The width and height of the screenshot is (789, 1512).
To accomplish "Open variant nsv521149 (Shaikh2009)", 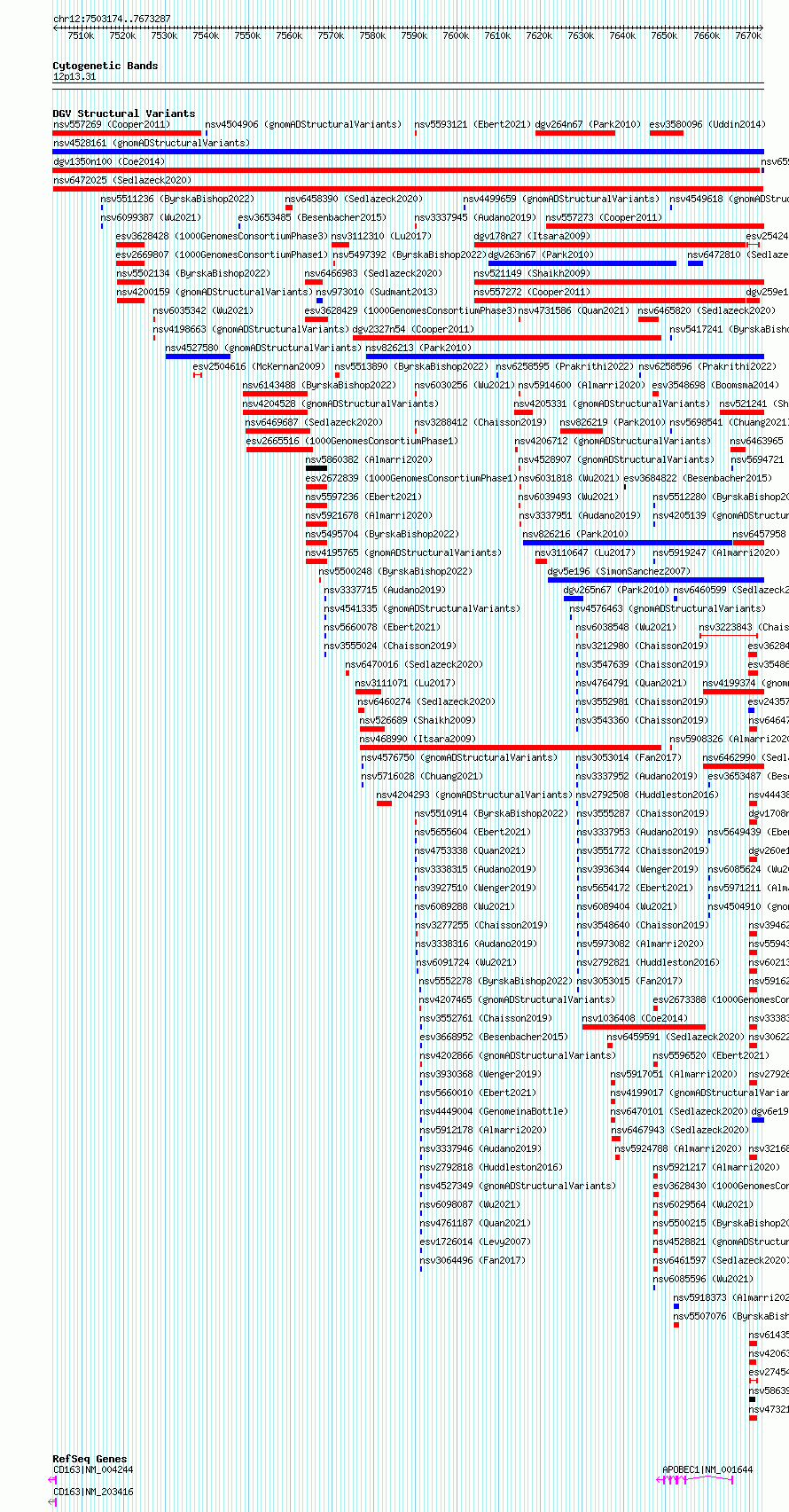I will point(532,273).
